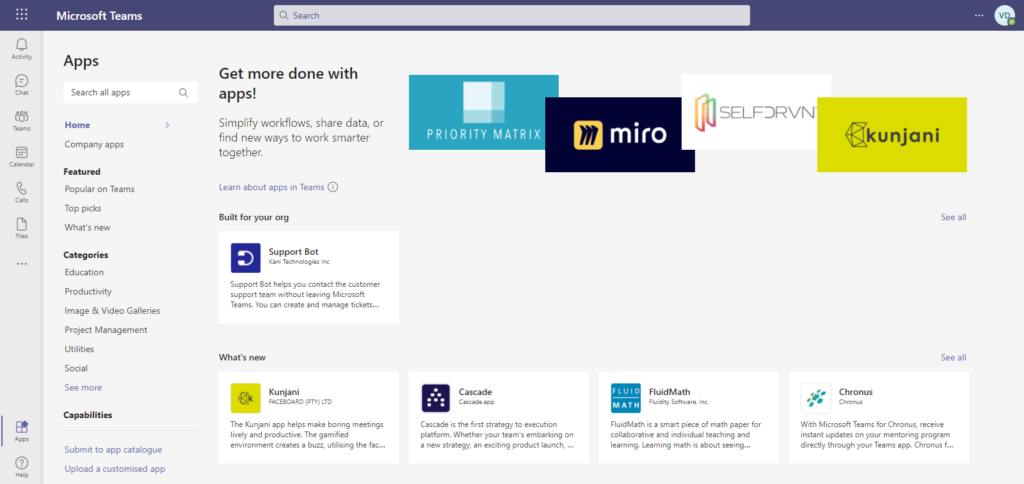Viewport: 1024px width, 484px height.
Task: Click the FluidMath app icon
Action: tap(626, 398)
